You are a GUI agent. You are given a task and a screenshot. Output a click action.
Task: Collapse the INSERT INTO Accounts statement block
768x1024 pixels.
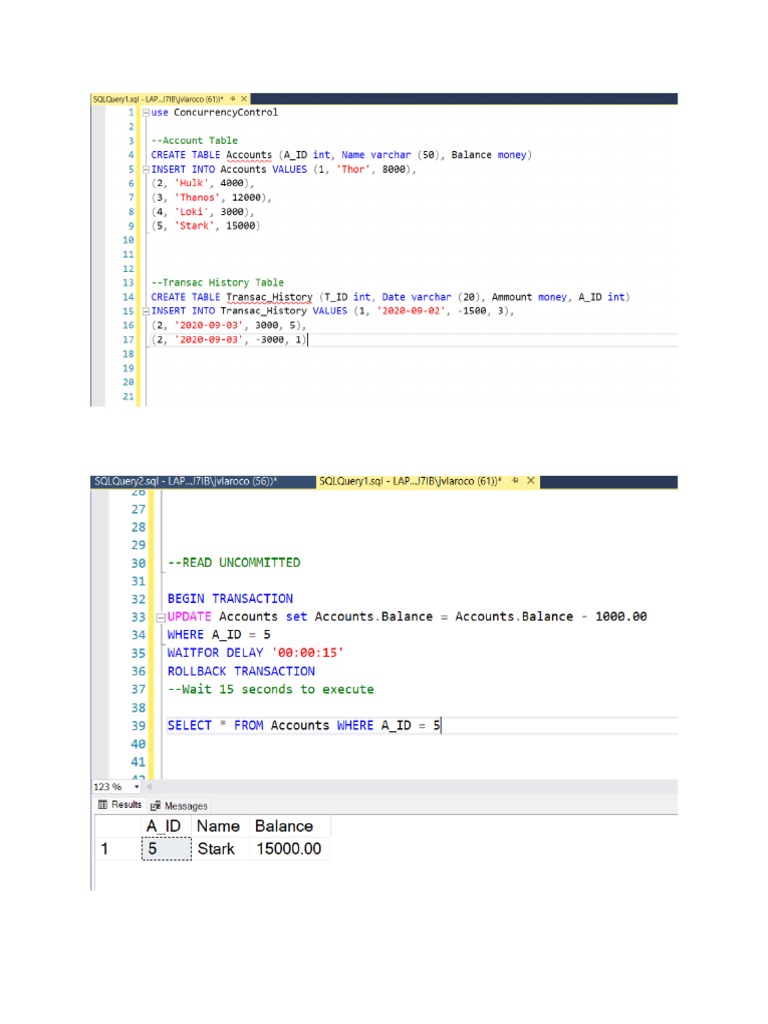click(146, 170)
